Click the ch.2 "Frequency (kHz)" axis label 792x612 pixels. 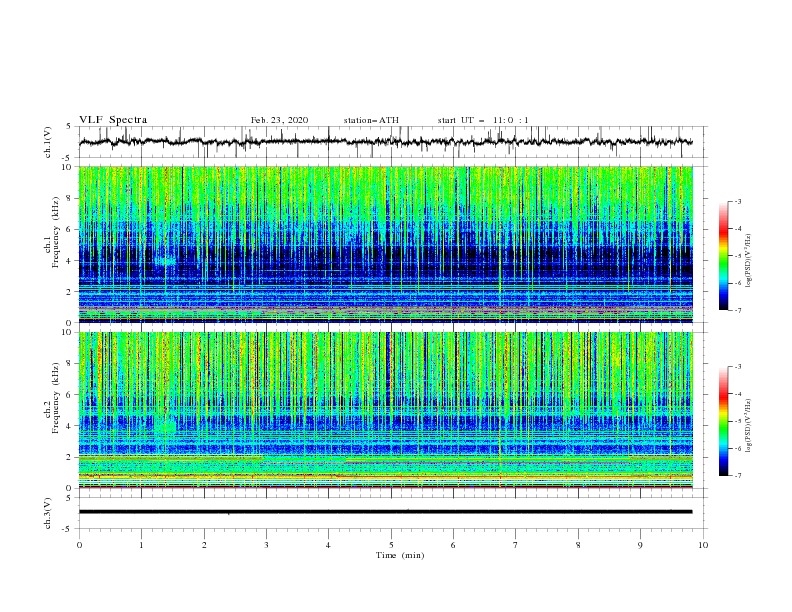point(55,398)
